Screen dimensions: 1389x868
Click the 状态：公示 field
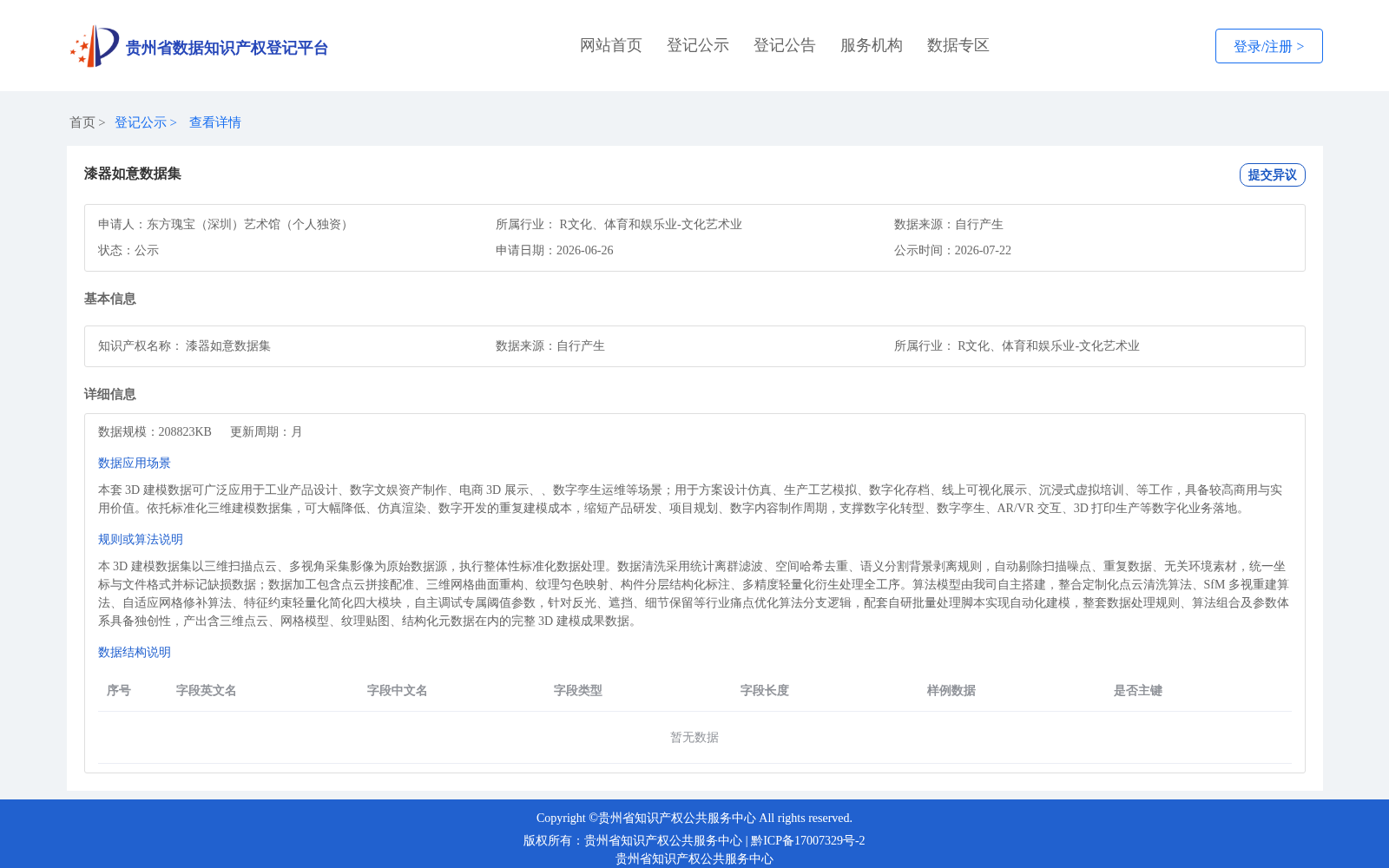tap(128, 250)
